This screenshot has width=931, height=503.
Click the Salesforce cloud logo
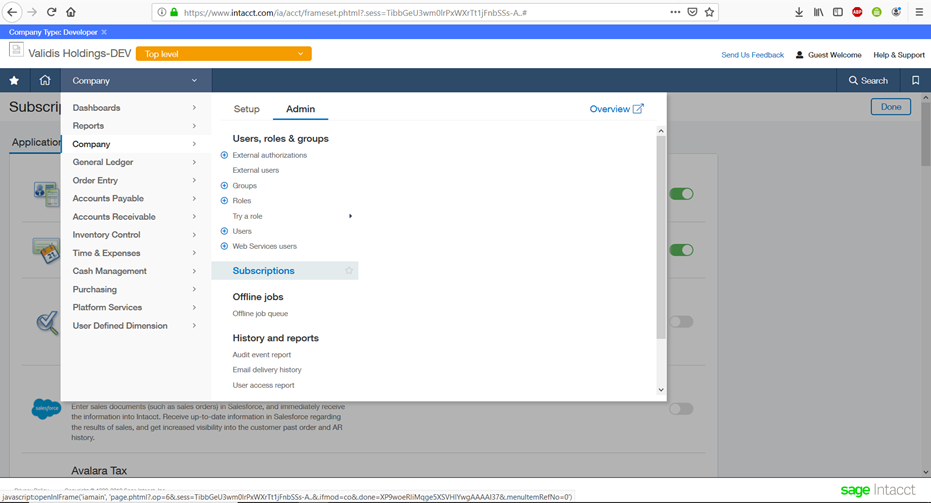pos(46,409)
